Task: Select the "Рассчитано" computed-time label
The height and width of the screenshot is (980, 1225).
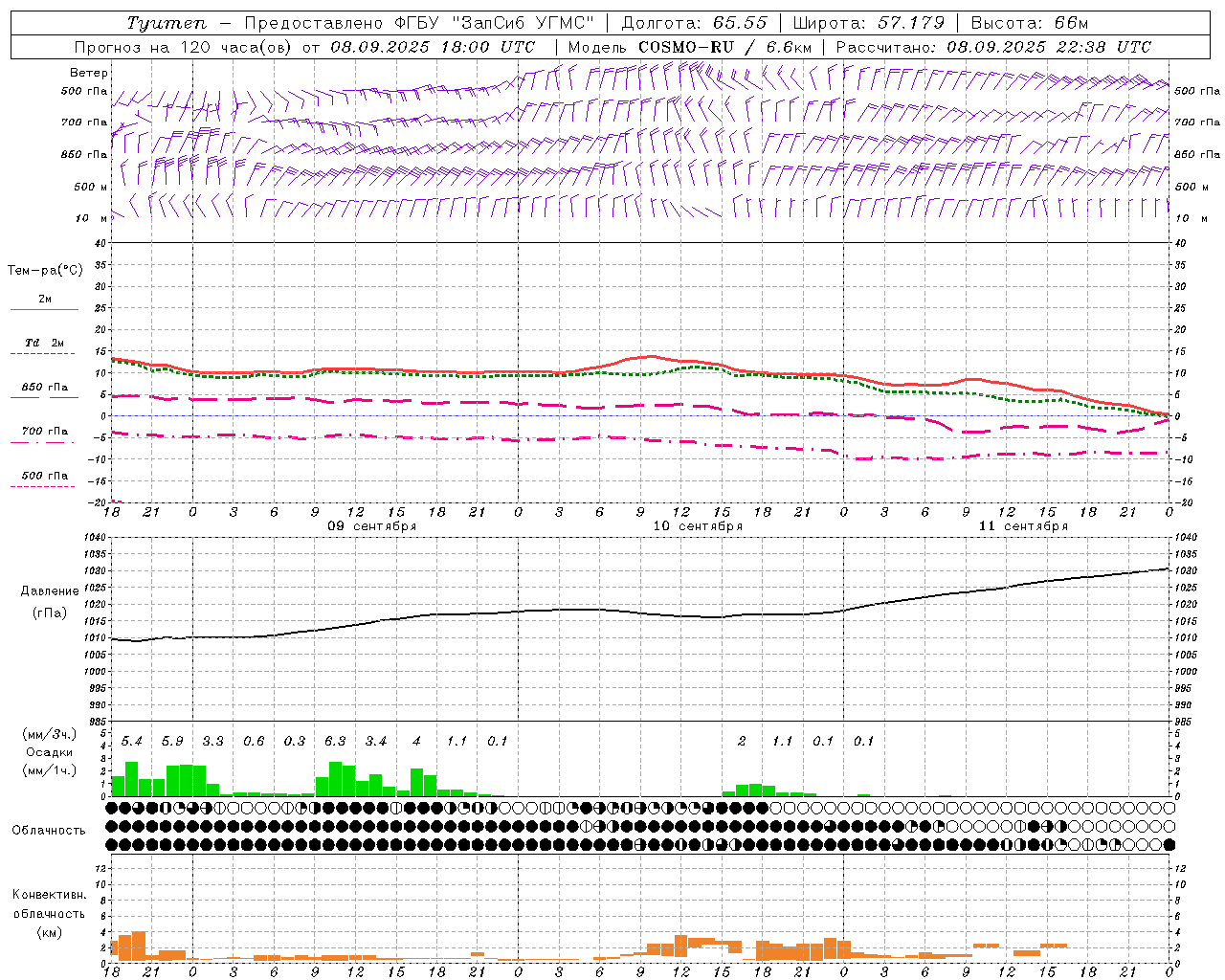Action: 886,46
